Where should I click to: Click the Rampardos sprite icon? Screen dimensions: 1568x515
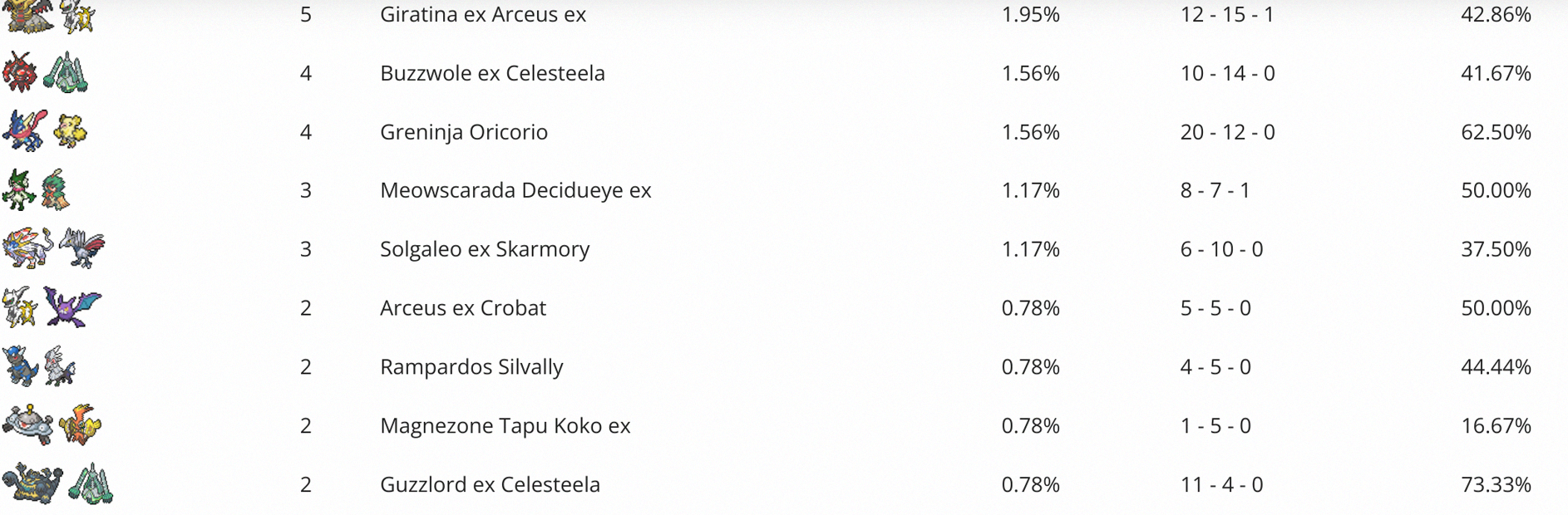click(x=21, y=366)
